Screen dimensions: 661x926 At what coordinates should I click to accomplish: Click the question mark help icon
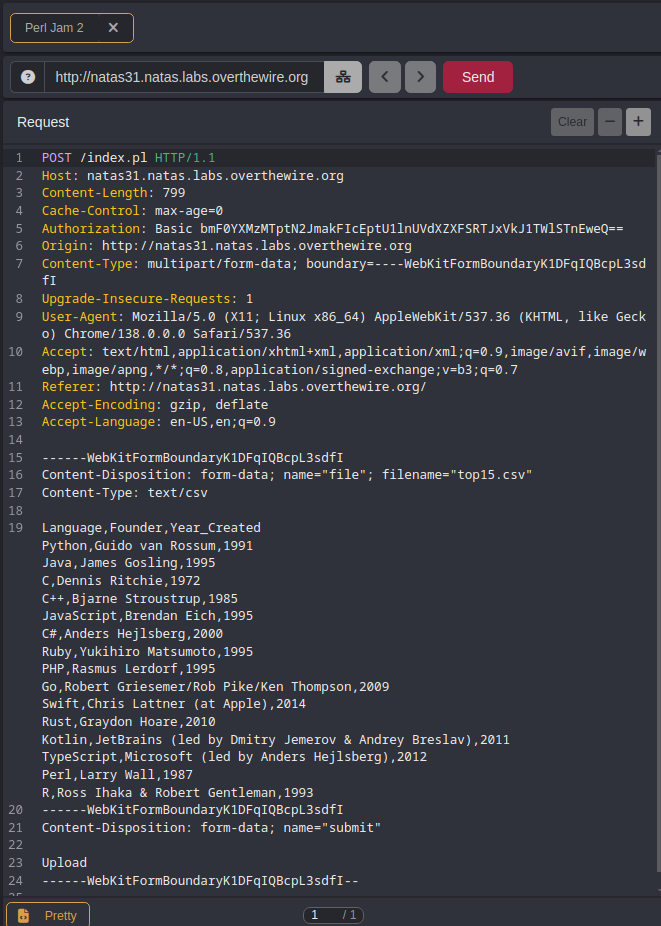pos(28,77)
